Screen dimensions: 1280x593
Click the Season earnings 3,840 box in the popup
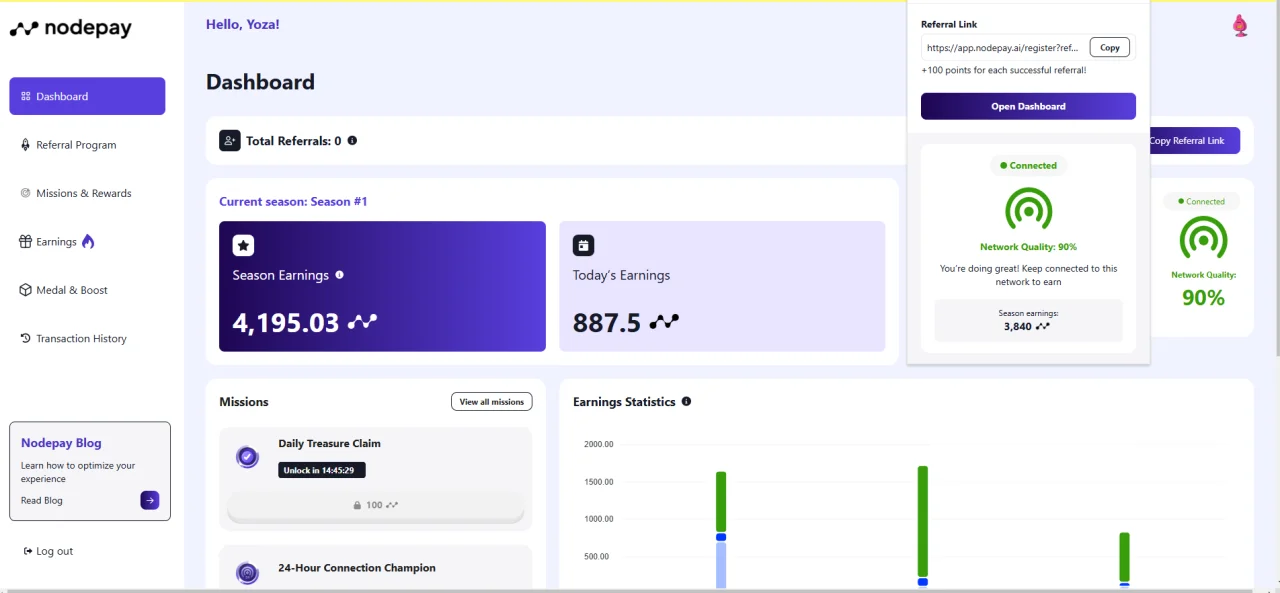(1028, 320)
